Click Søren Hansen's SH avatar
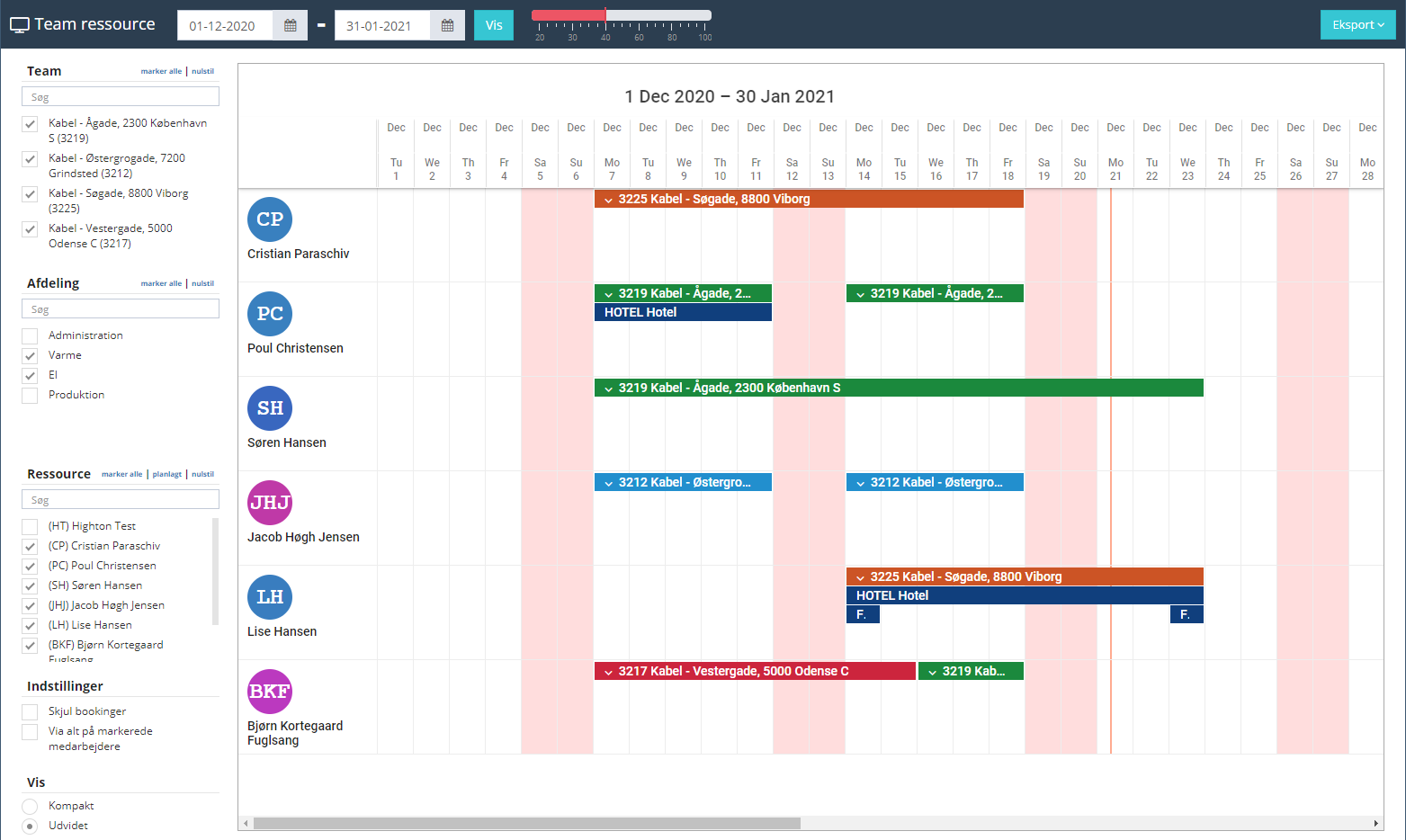Screen dimensions: 1406x840 [x=270, y=408]
